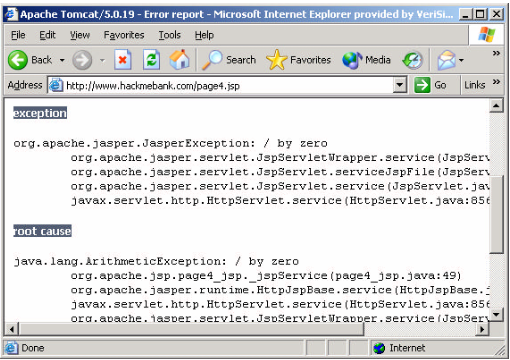This screenshot has height=360, width=510.
Task: Click the JspServlet.serviceJspFile stack trace line
Action: 280,172
